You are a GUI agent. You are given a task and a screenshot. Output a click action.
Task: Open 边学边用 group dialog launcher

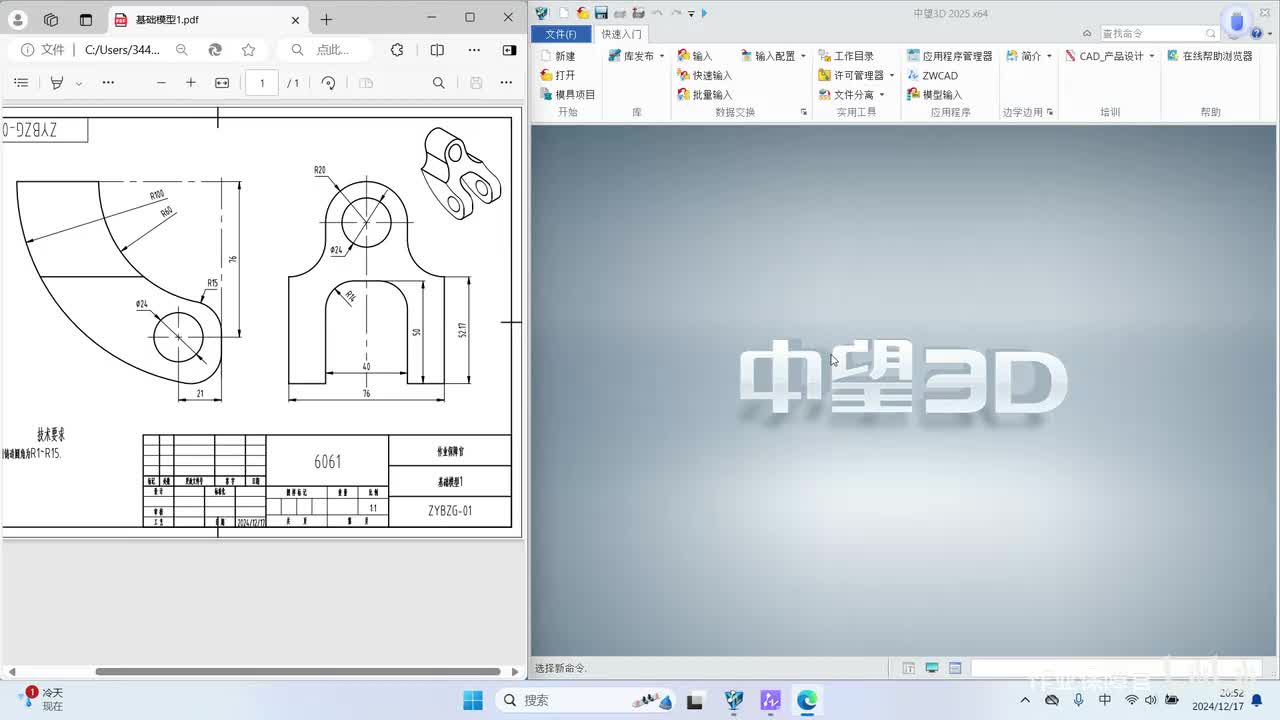tap(1050, 112)
